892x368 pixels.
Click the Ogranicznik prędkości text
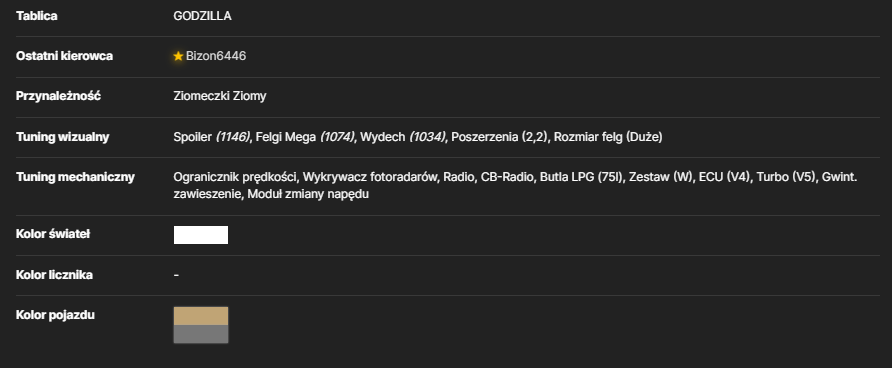[x=236, y=177]
